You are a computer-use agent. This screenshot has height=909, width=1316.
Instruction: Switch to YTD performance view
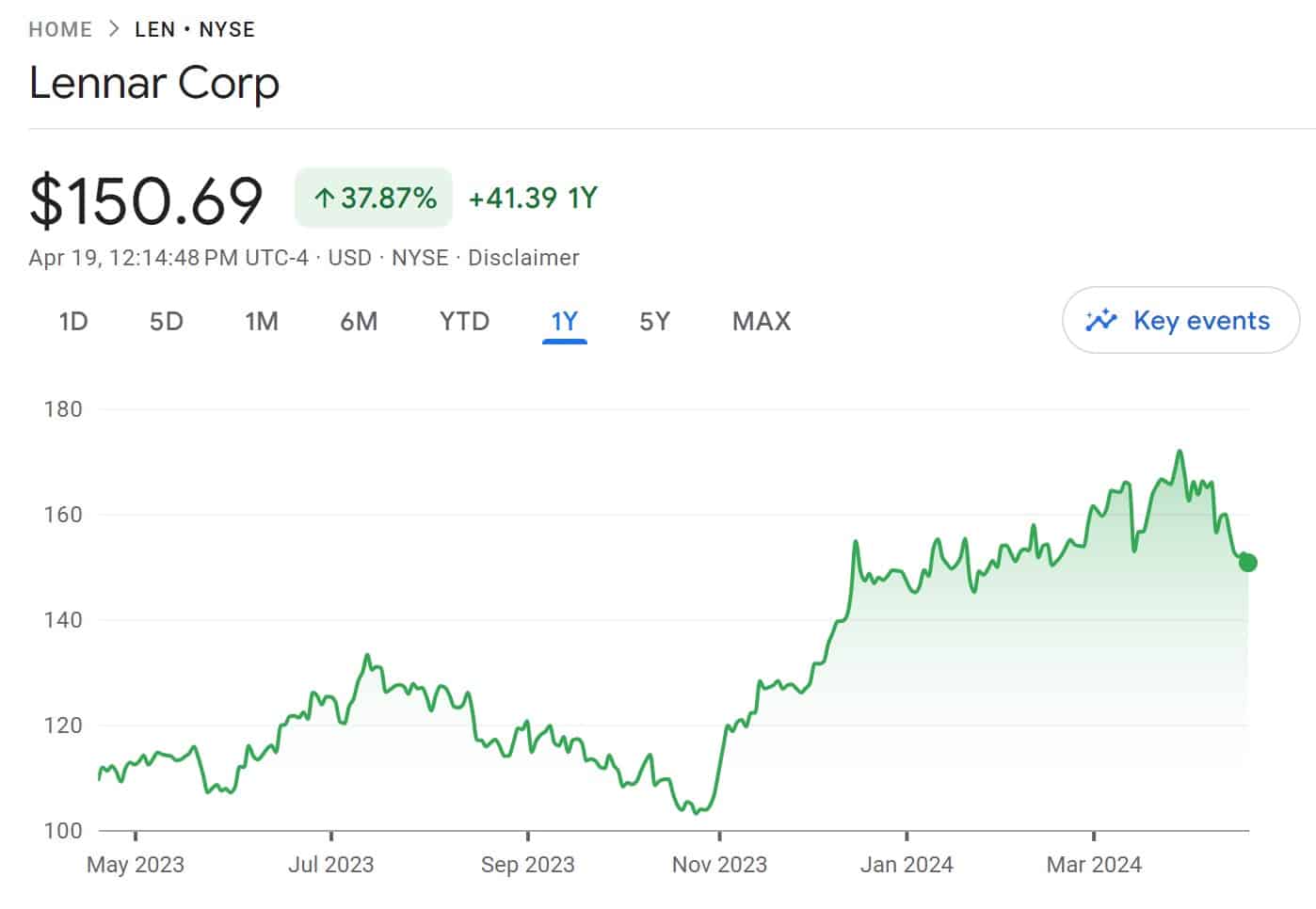coord(463,321)
